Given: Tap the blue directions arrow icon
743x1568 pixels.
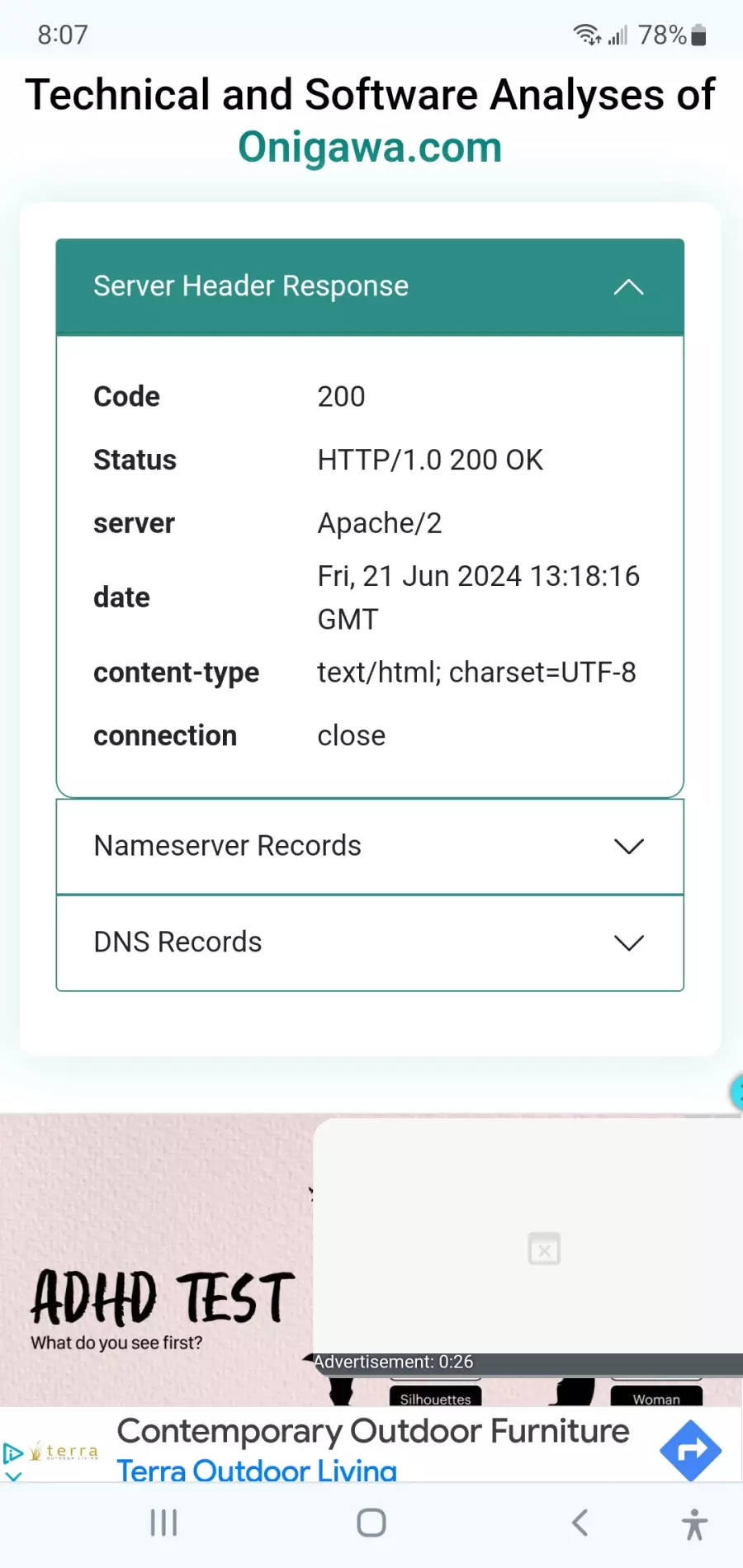Looking at the screenshot, I should tap(691, 1450).
